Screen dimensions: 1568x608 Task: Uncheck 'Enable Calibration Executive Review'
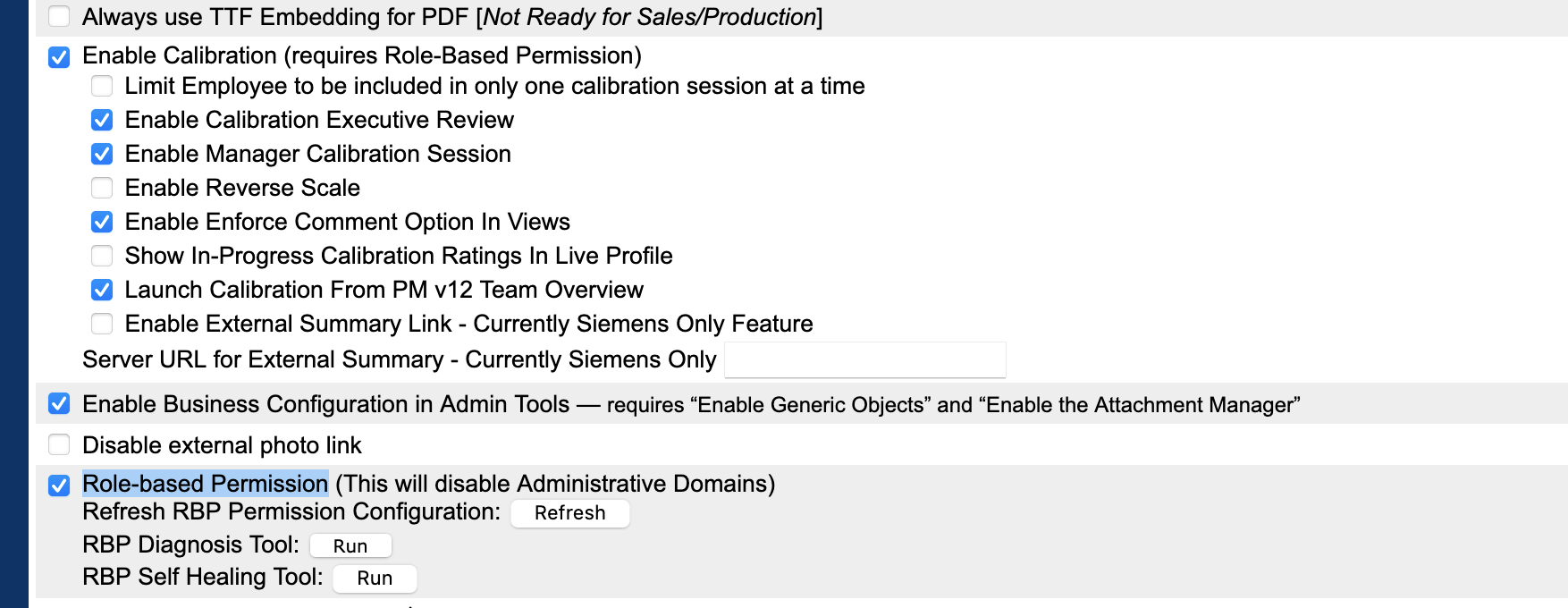click(x=101, y=120)
